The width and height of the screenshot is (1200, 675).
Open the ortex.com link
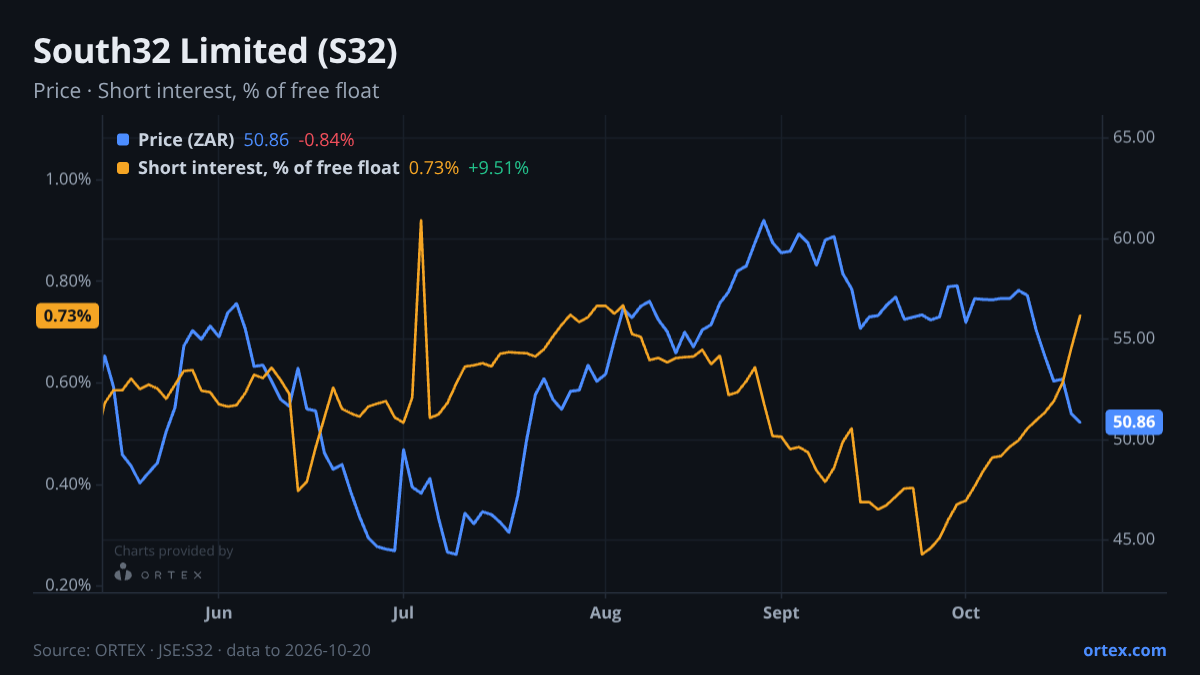point(1125,650)
